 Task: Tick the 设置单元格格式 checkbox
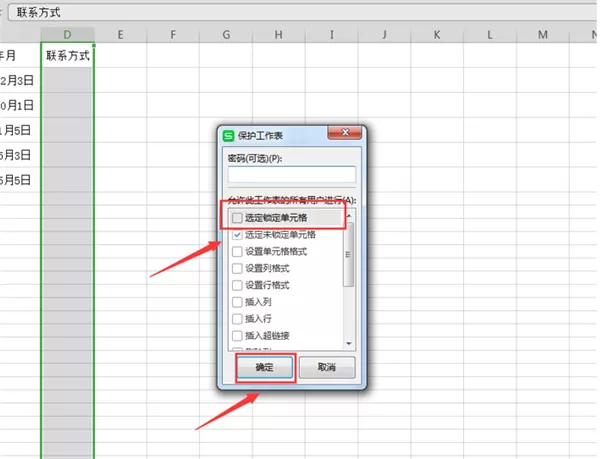(x=237, y=252)
